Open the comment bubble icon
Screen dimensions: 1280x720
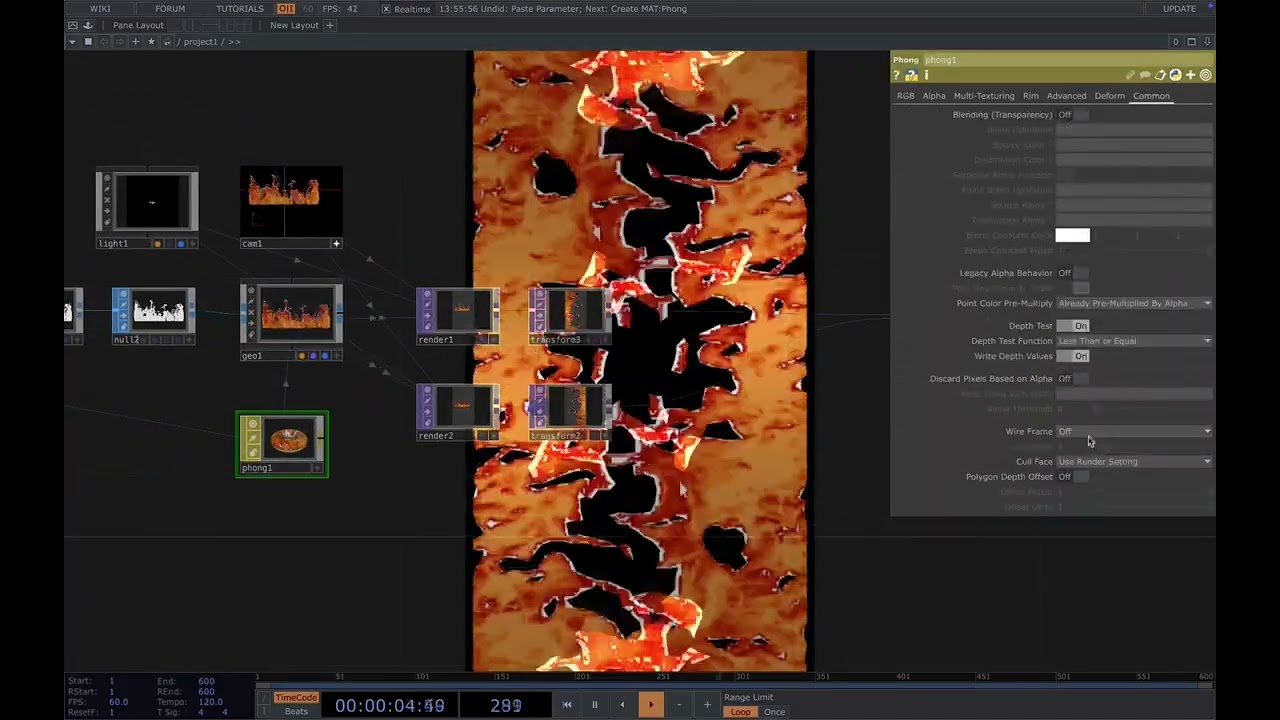coord(1145,76)
